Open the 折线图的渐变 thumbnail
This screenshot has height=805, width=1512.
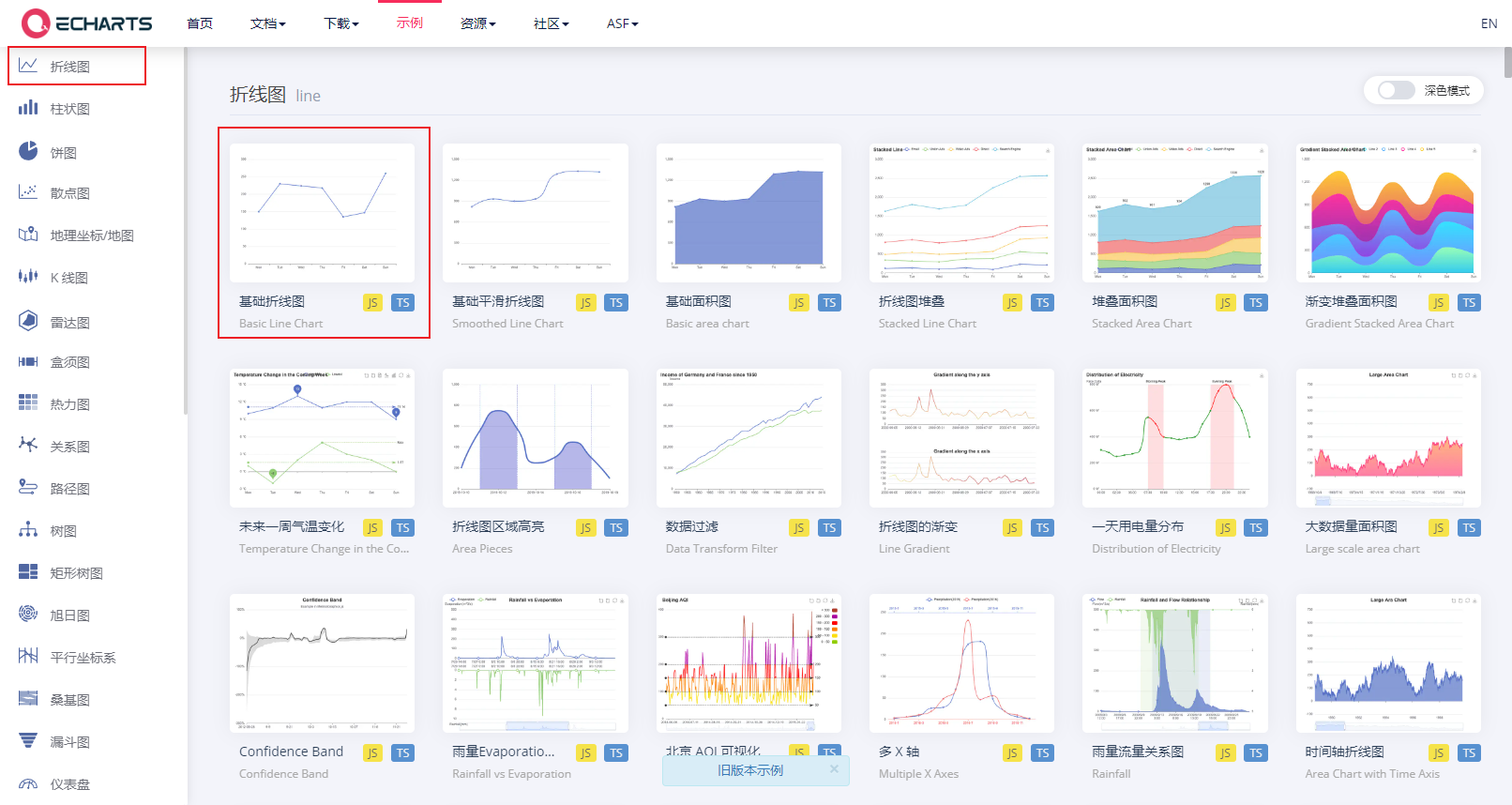coord(961,438)
